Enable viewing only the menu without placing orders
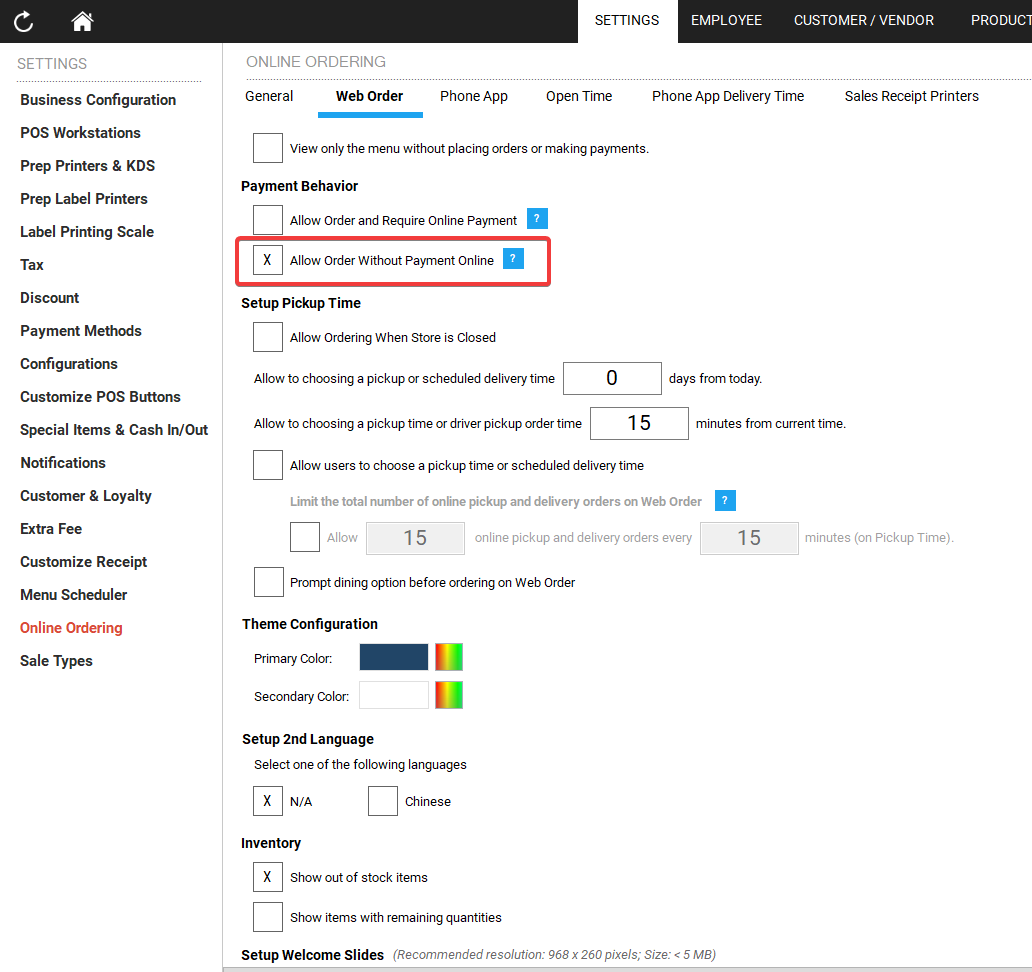 click(267, 147)
